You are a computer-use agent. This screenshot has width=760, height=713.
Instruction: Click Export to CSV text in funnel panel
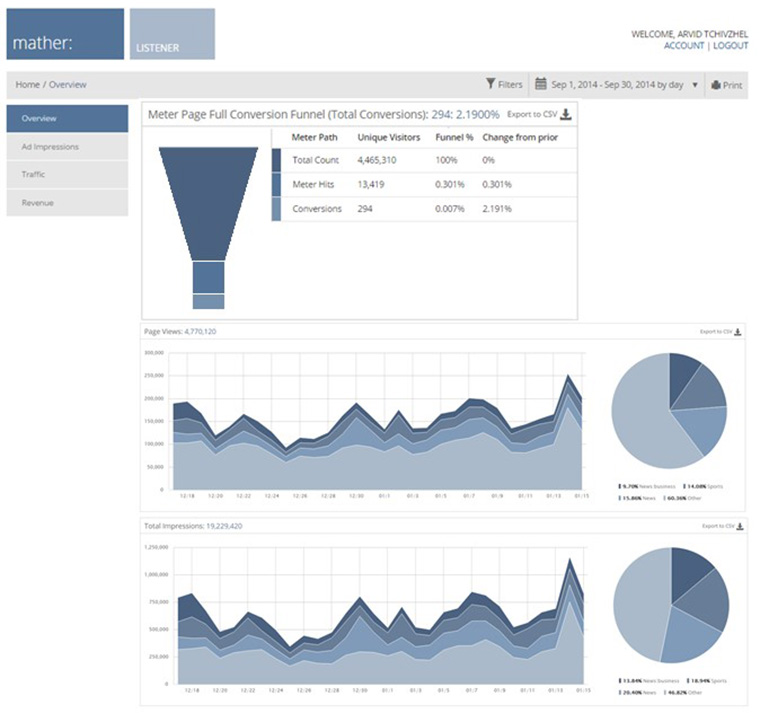coord(532,114)
